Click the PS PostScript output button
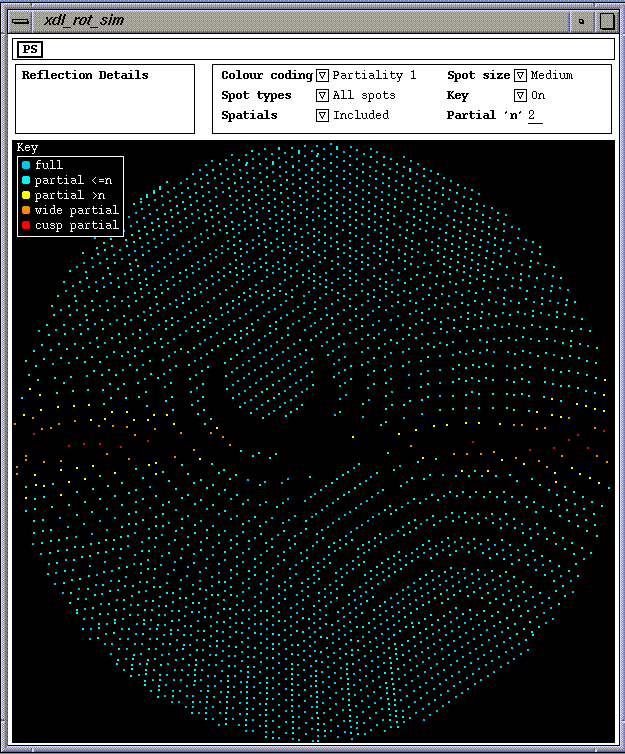The width and height of the screenshot is (625, 754). 31,49
